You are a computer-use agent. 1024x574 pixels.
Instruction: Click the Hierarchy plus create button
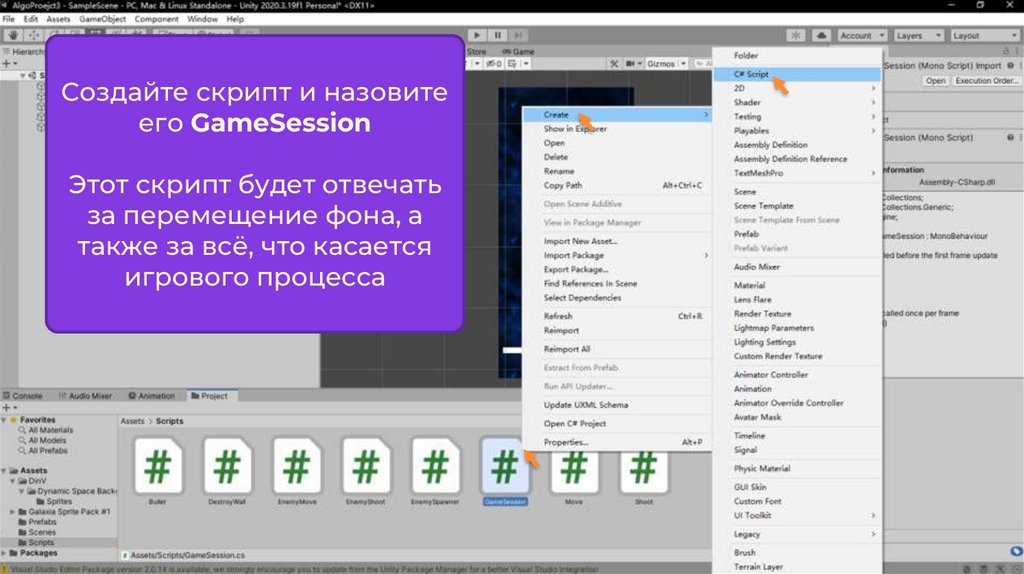click(x=9, y=63)
